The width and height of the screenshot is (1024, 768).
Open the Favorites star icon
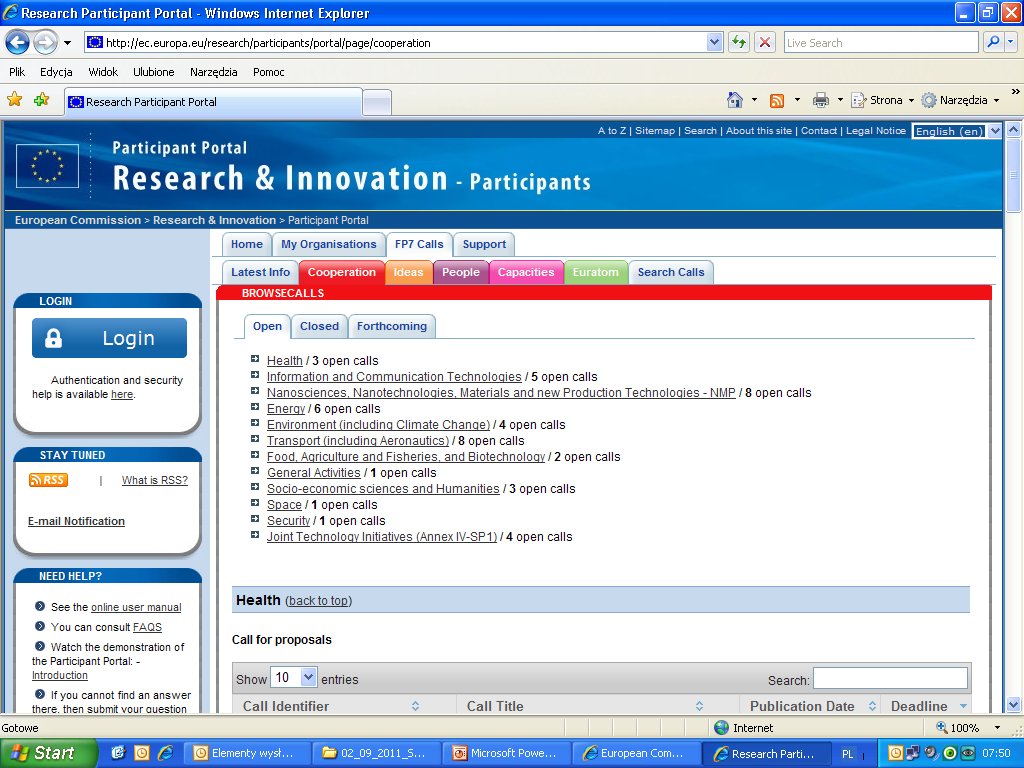point(14,100)
